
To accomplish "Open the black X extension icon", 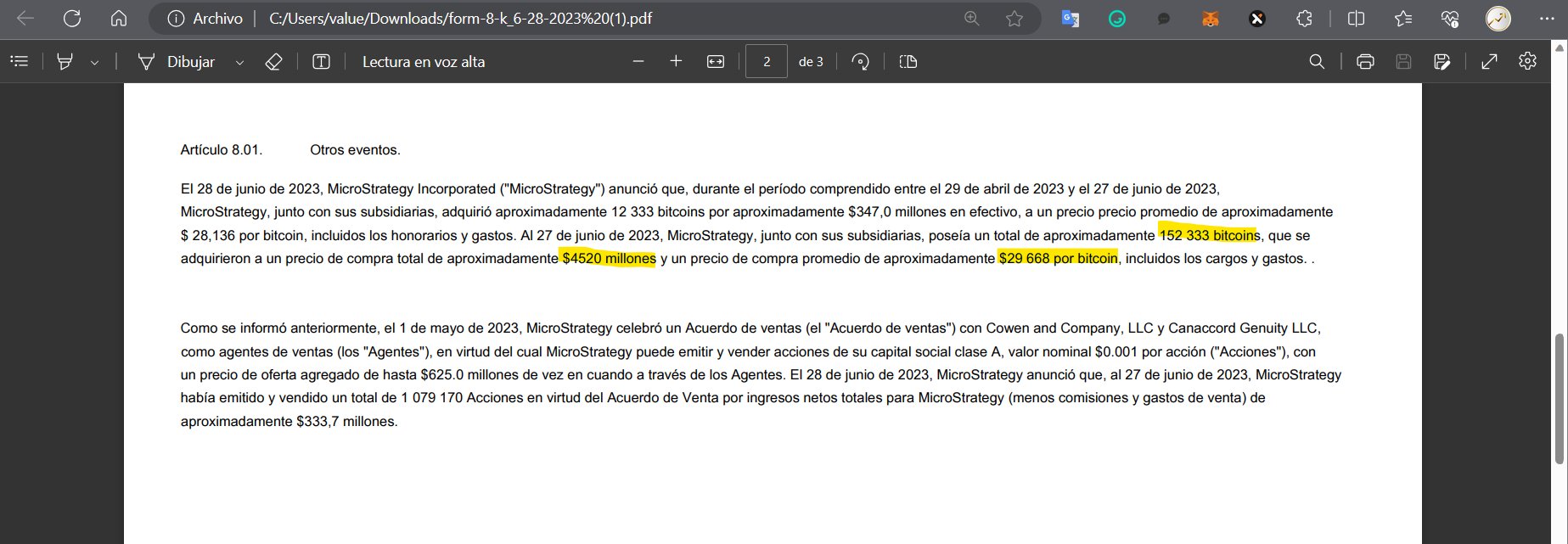I will point(1257,19).
